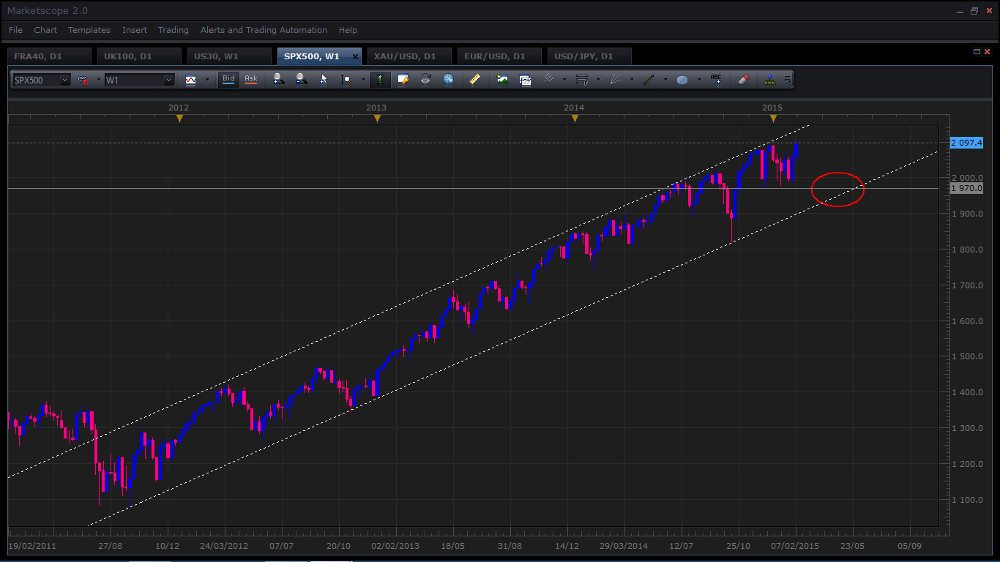The height and width of the screenshot is (562, 1000).
Task: Open the Chart menu
Action: click(45, 30)
